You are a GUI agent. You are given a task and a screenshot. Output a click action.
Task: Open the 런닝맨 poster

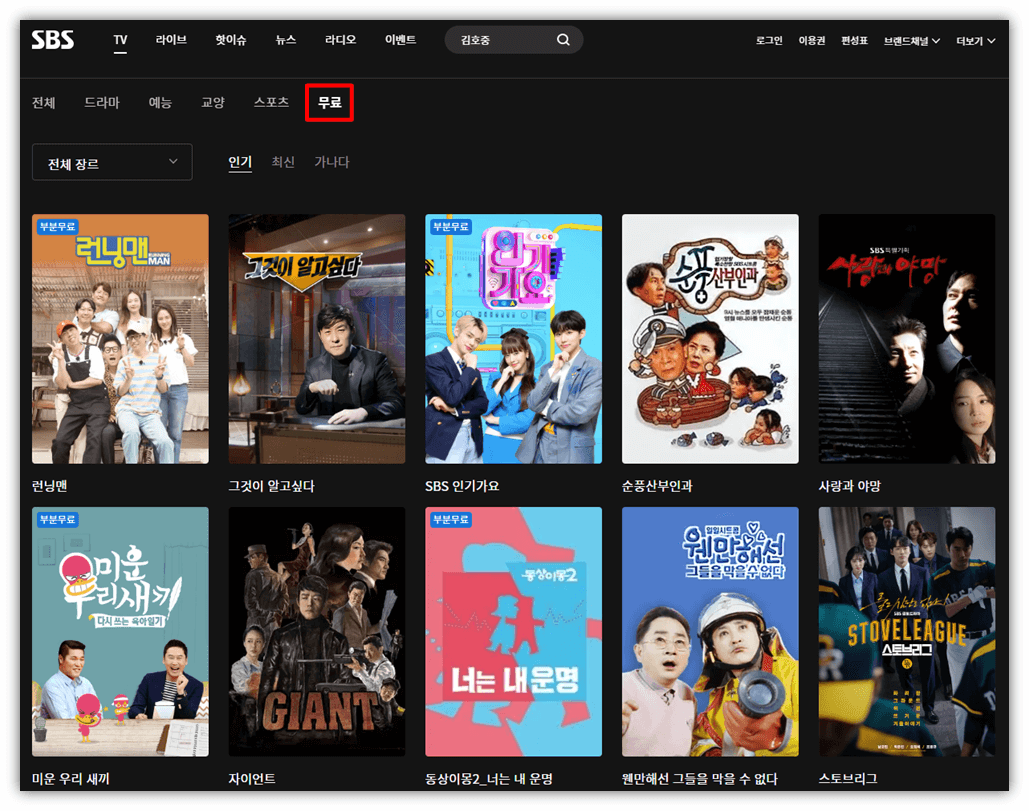[120, 339]
